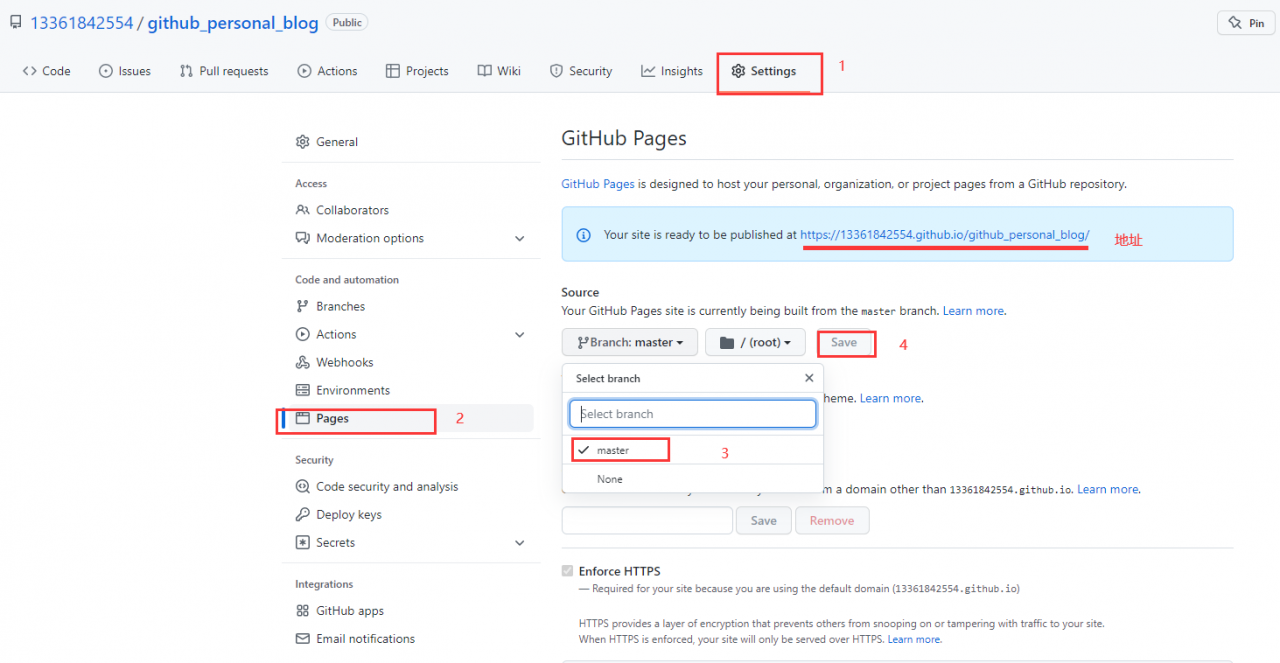Open Collaborators settings
The height and width of the screenshot is (663, 1280).
352,210
